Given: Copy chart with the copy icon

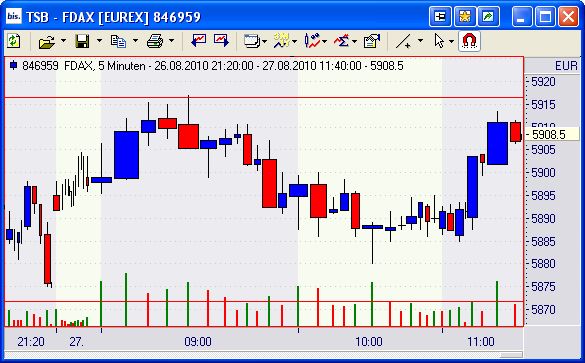Looking at the screenshot, I should click(x=118, y=41).
